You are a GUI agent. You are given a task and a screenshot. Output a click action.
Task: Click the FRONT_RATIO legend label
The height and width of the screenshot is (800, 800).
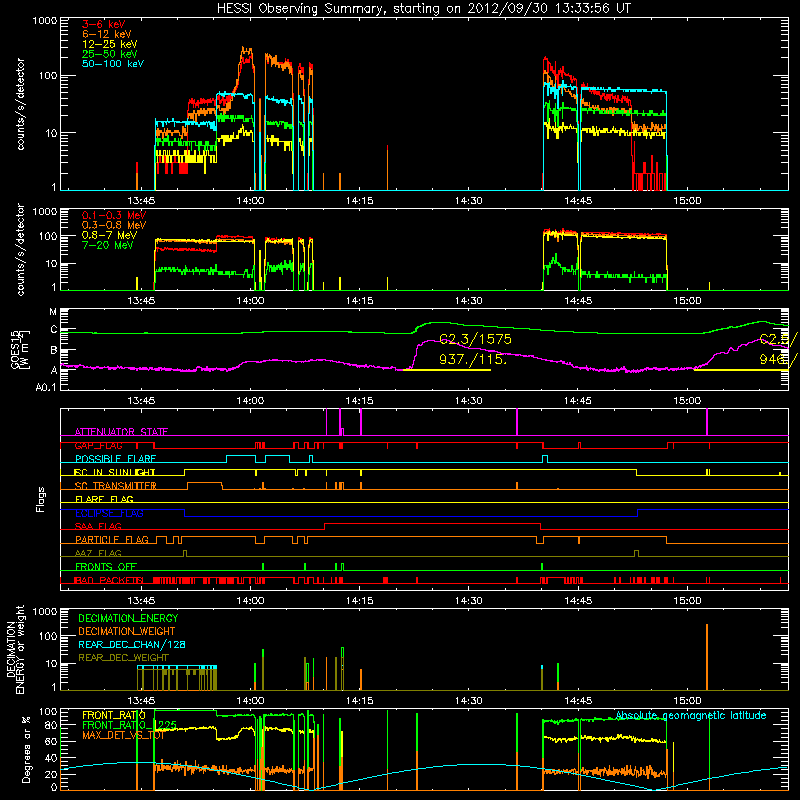(114, 715)
